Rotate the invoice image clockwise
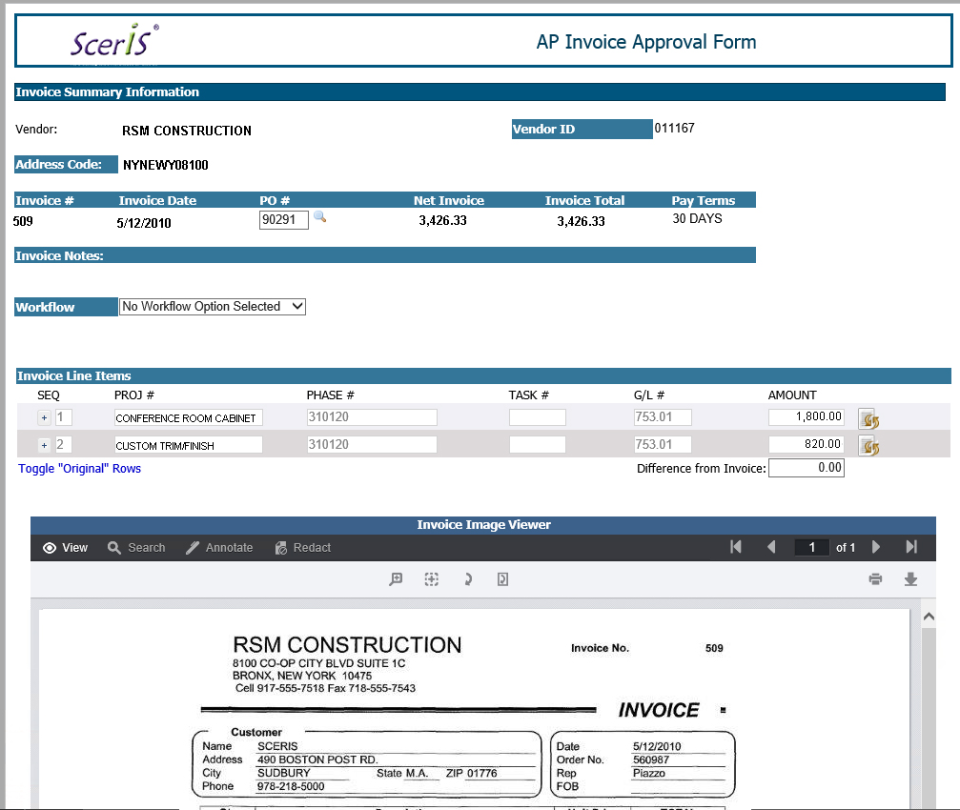960x810 pixels. [468, 579]
